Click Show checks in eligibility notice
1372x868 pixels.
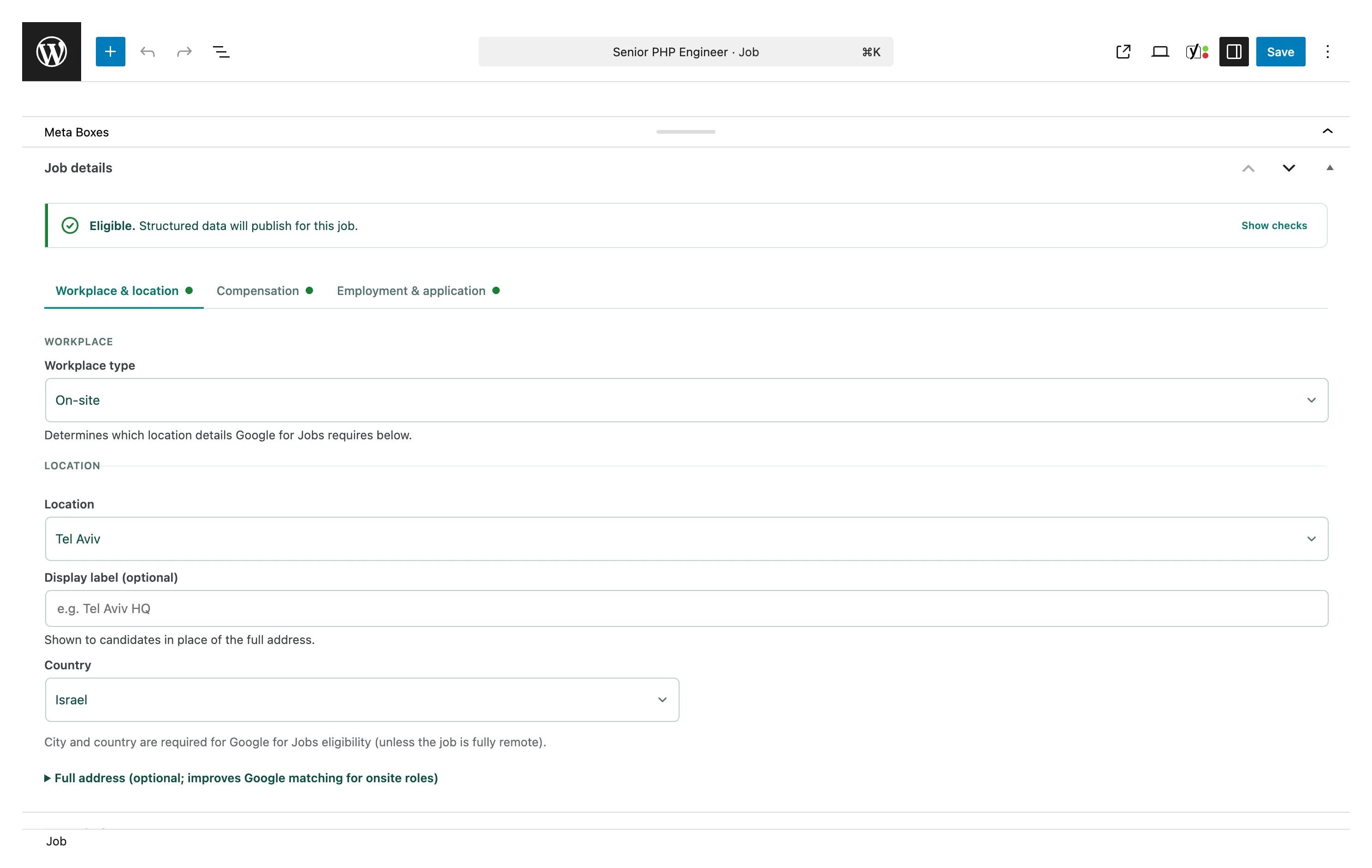point(1274,225)
